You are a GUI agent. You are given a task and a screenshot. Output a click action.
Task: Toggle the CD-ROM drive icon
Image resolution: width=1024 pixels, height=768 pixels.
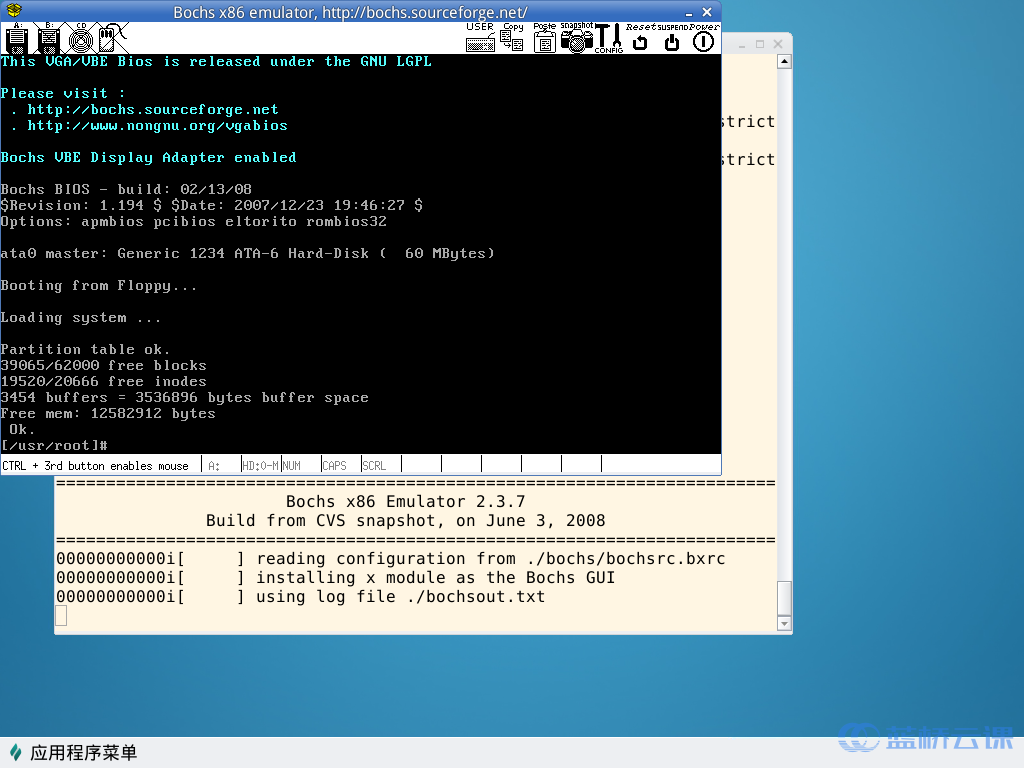pos(81,39)
